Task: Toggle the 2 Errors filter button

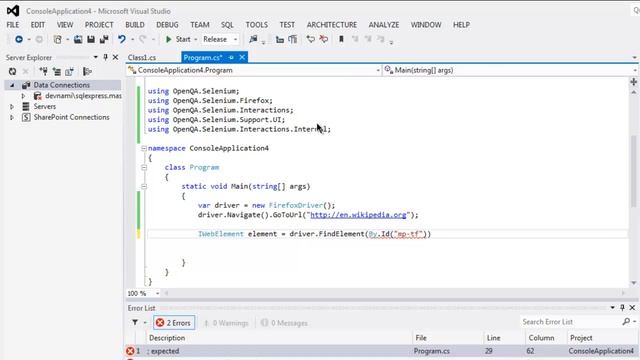Action: [174, 322]
